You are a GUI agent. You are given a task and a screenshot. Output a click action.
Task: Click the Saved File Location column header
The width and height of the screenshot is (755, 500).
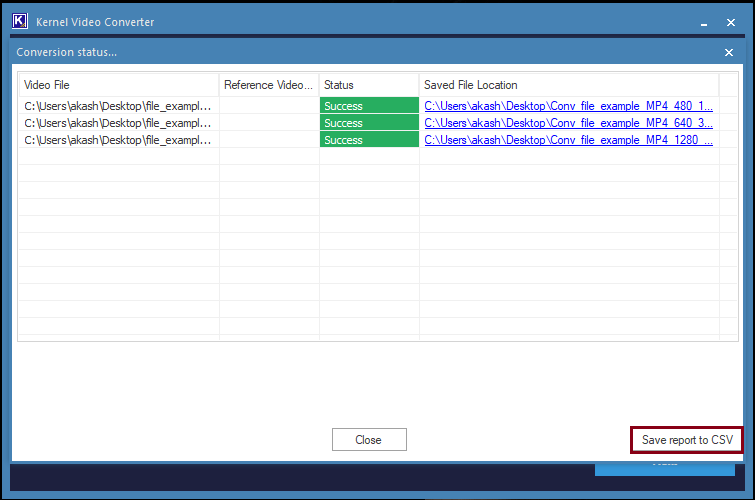569,85
